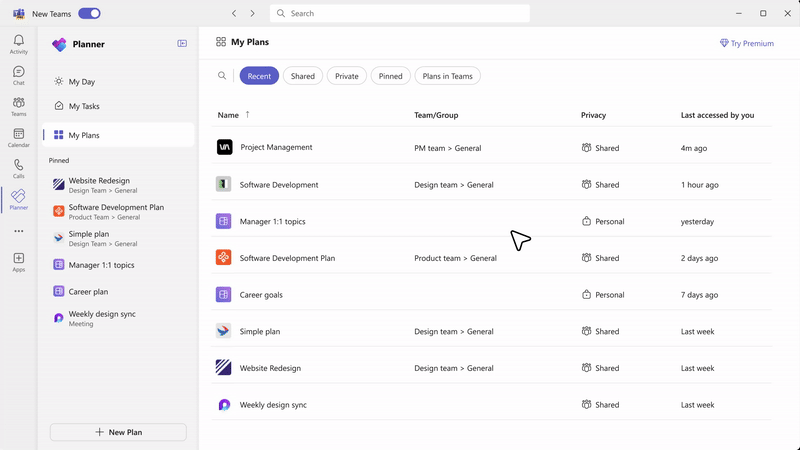Select the Shared filter pill
Image resolution: width=800 pixels, height=450 pixels.
point(303,76)
